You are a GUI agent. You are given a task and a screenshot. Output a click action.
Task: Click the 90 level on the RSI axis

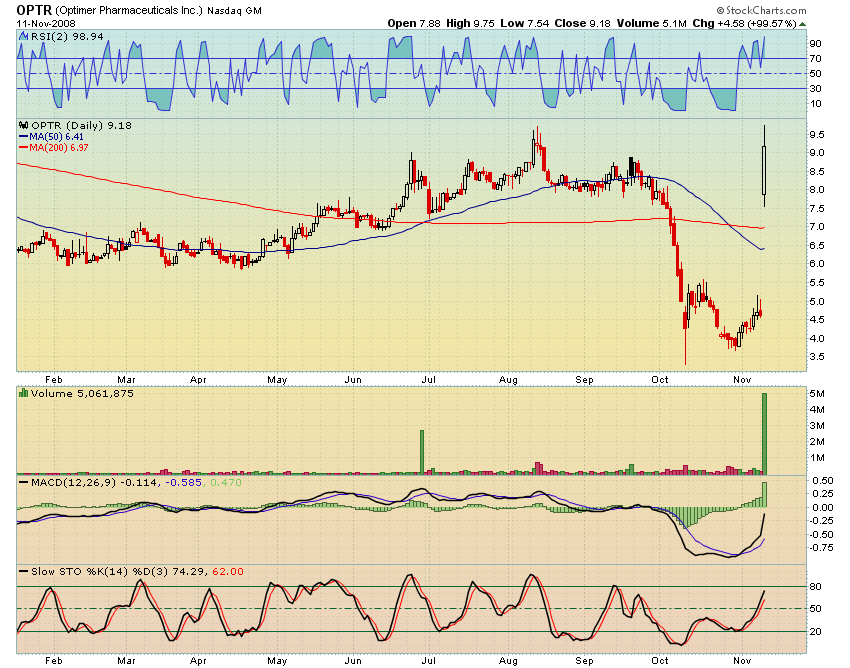click(x=815, y=43)
